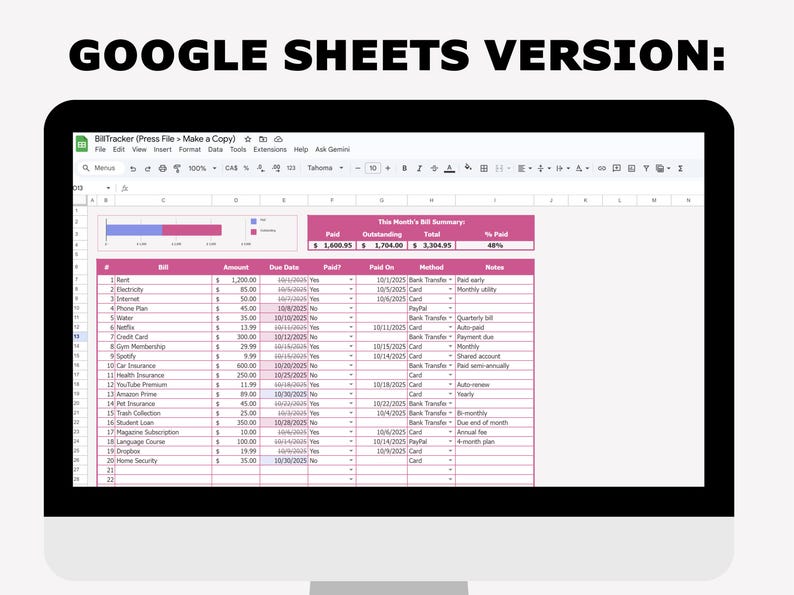Open the name box dropdown arrow
This screenshot has width=794, height=595.
(x=108, y=188)
